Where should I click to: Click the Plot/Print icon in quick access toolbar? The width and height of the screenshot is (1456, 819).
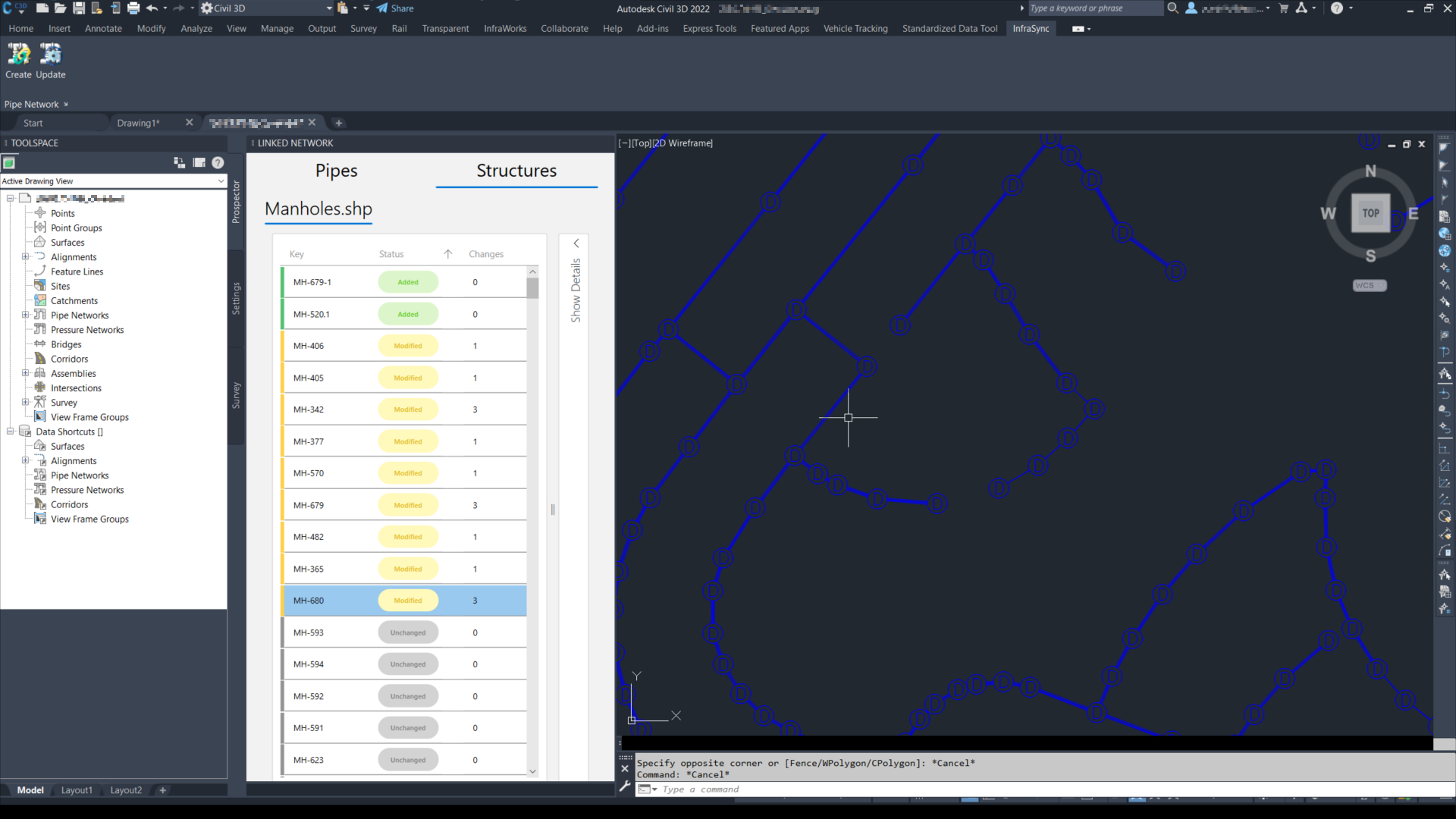click(133, 8)
